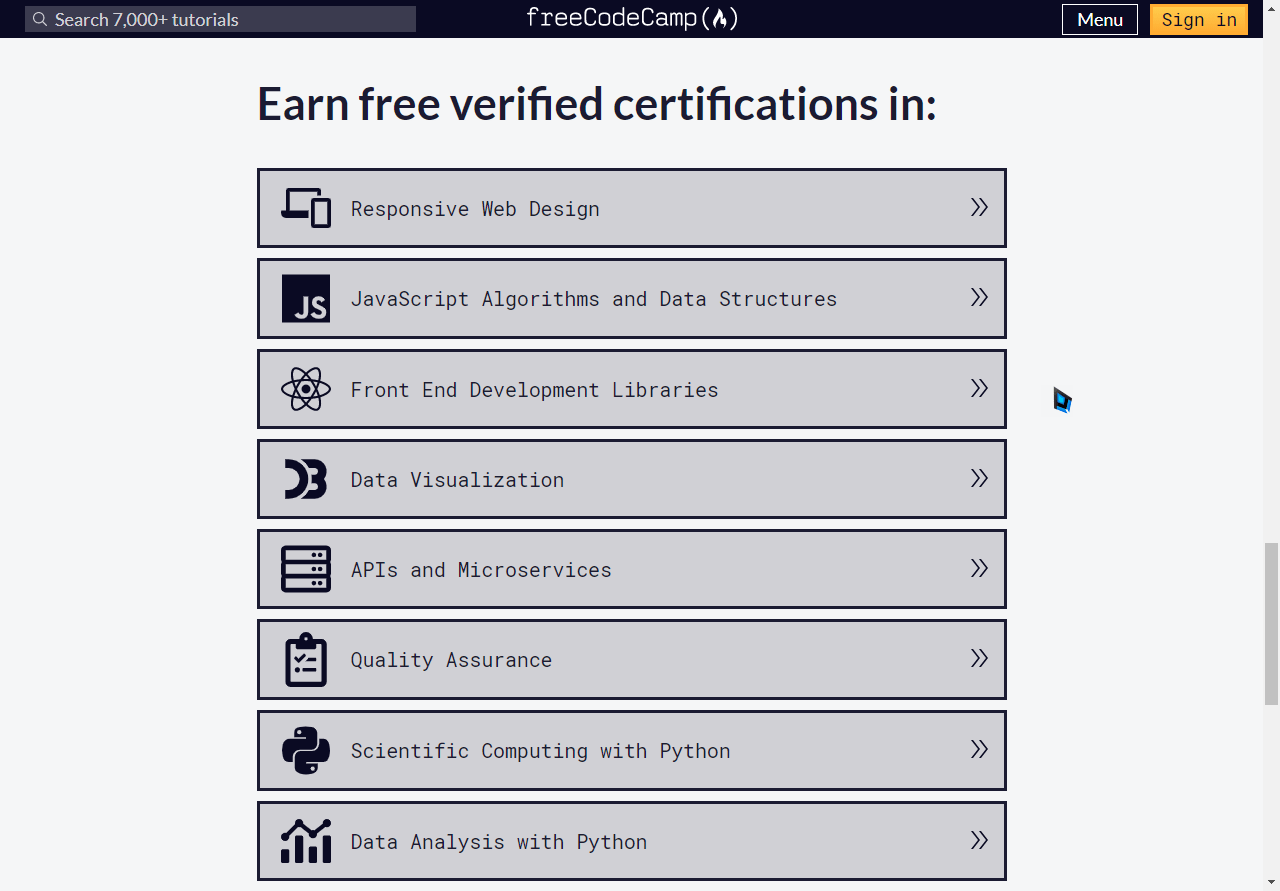Click the scrollbar down arrow
The image size is (1280, 891).
pos(1271,883)
